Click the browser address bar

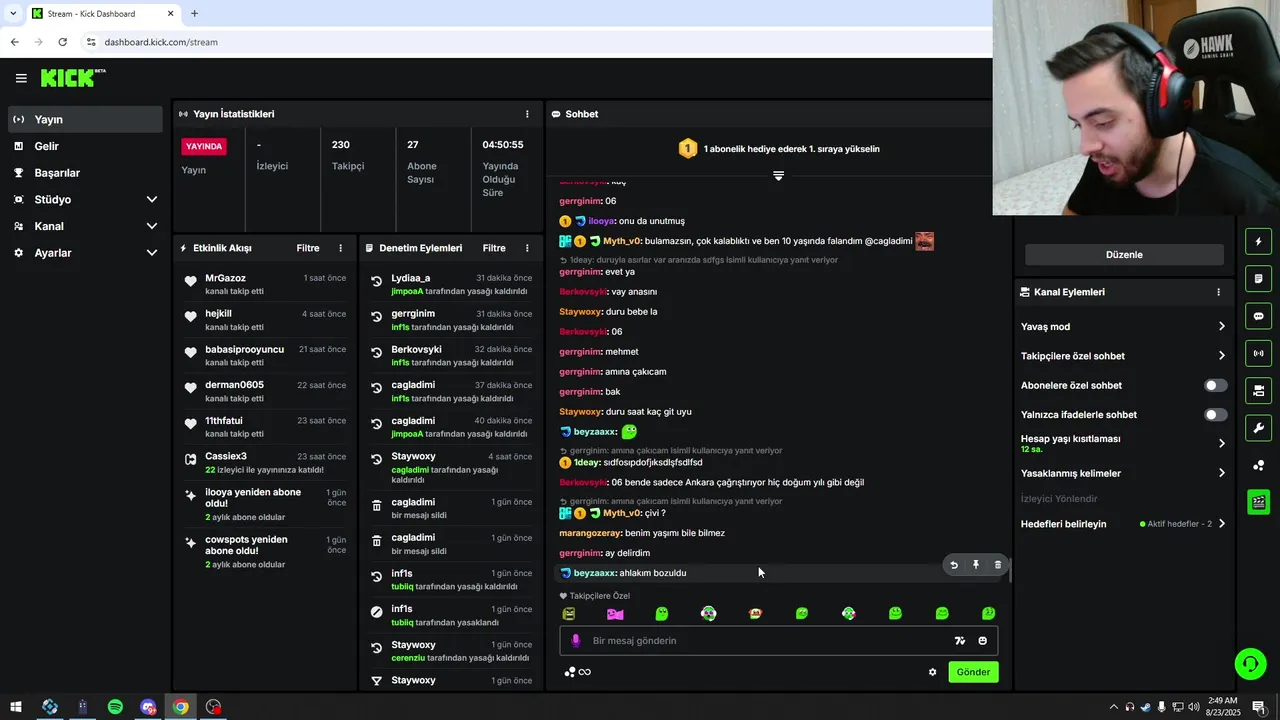coord(535,42)
